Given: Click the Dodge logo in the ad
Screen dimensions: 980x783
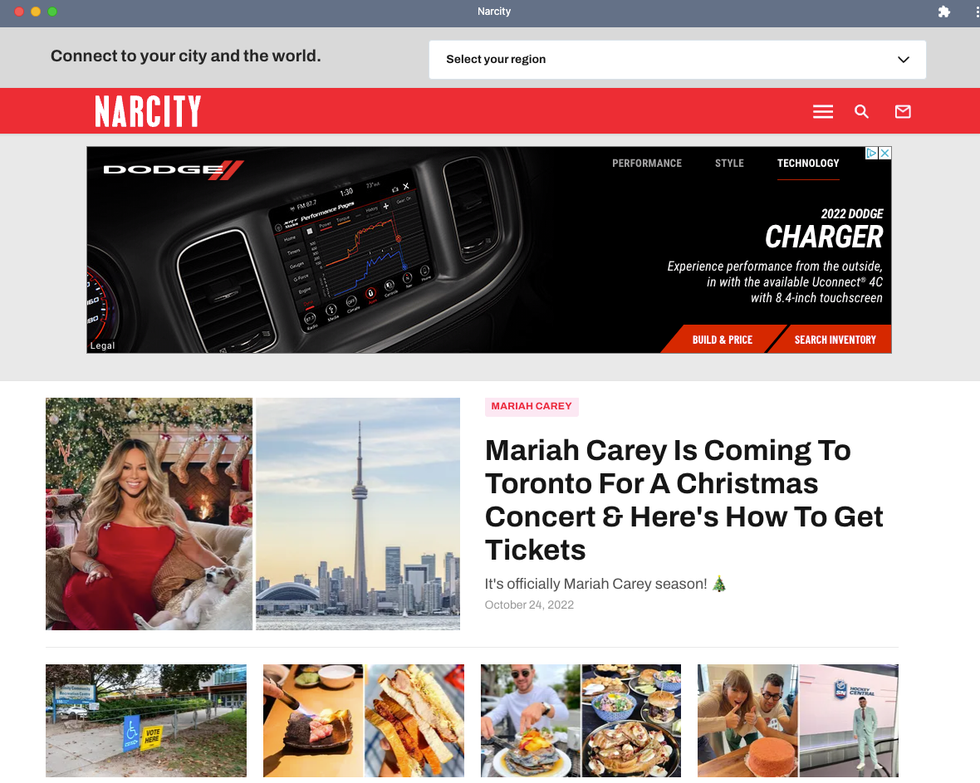Looking at the screenshot, I should 173,170.
